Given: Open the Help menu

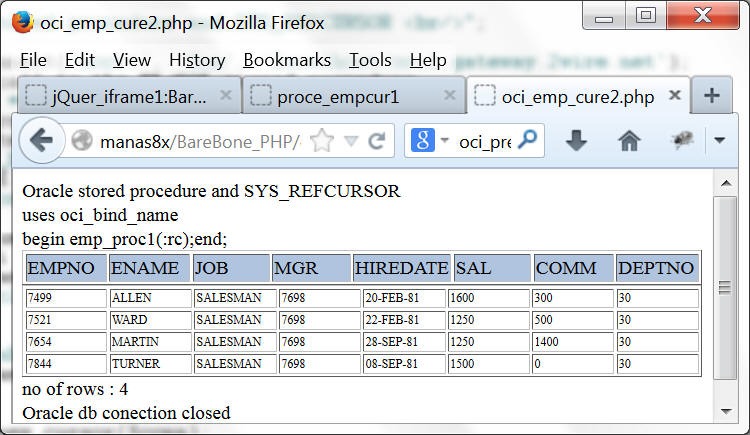Looking at the screenshot, I should coord(428,60).
